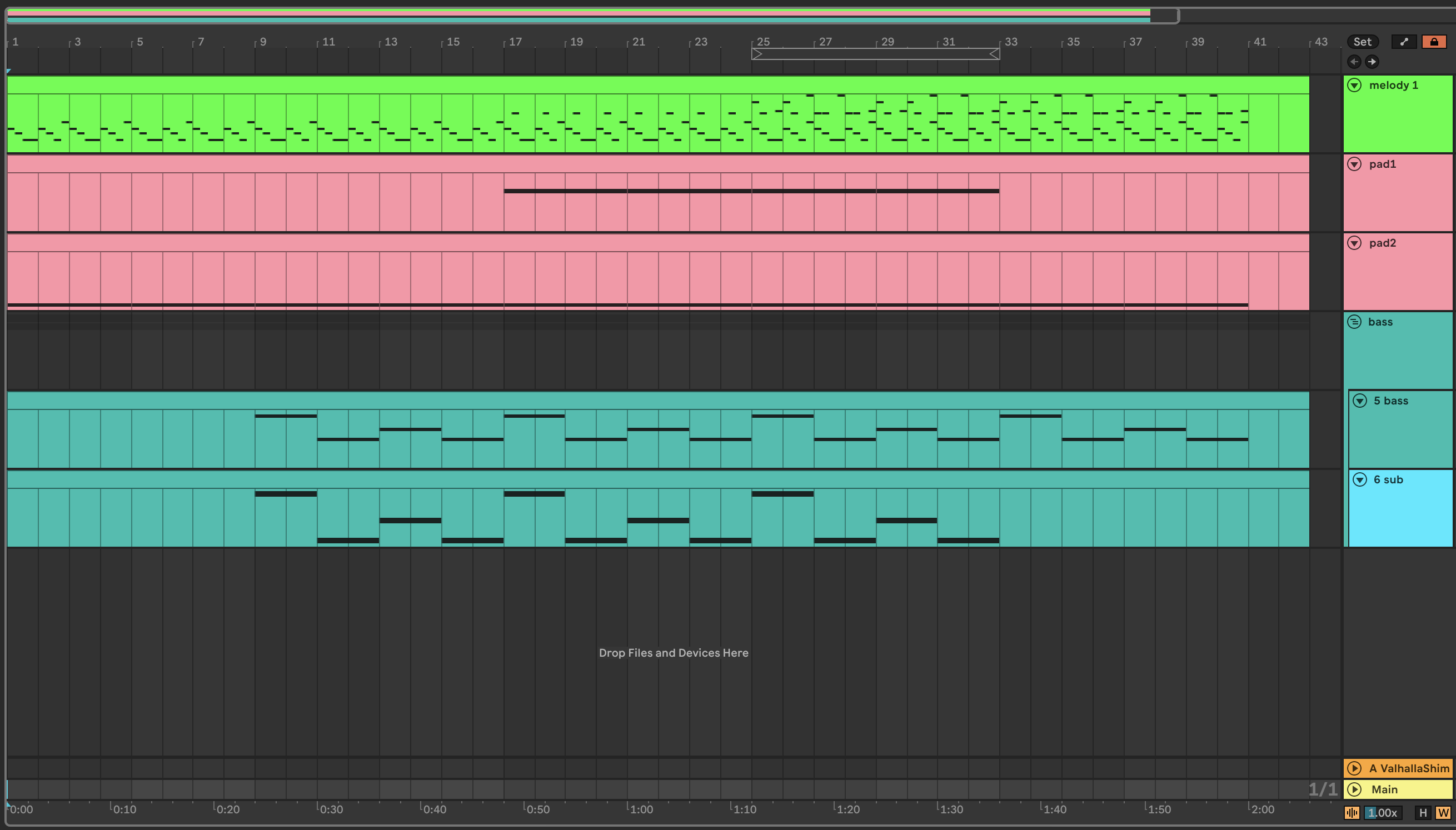Select the green melody 1 clip header
1456x830 pixels.
[x=658, y=86]
